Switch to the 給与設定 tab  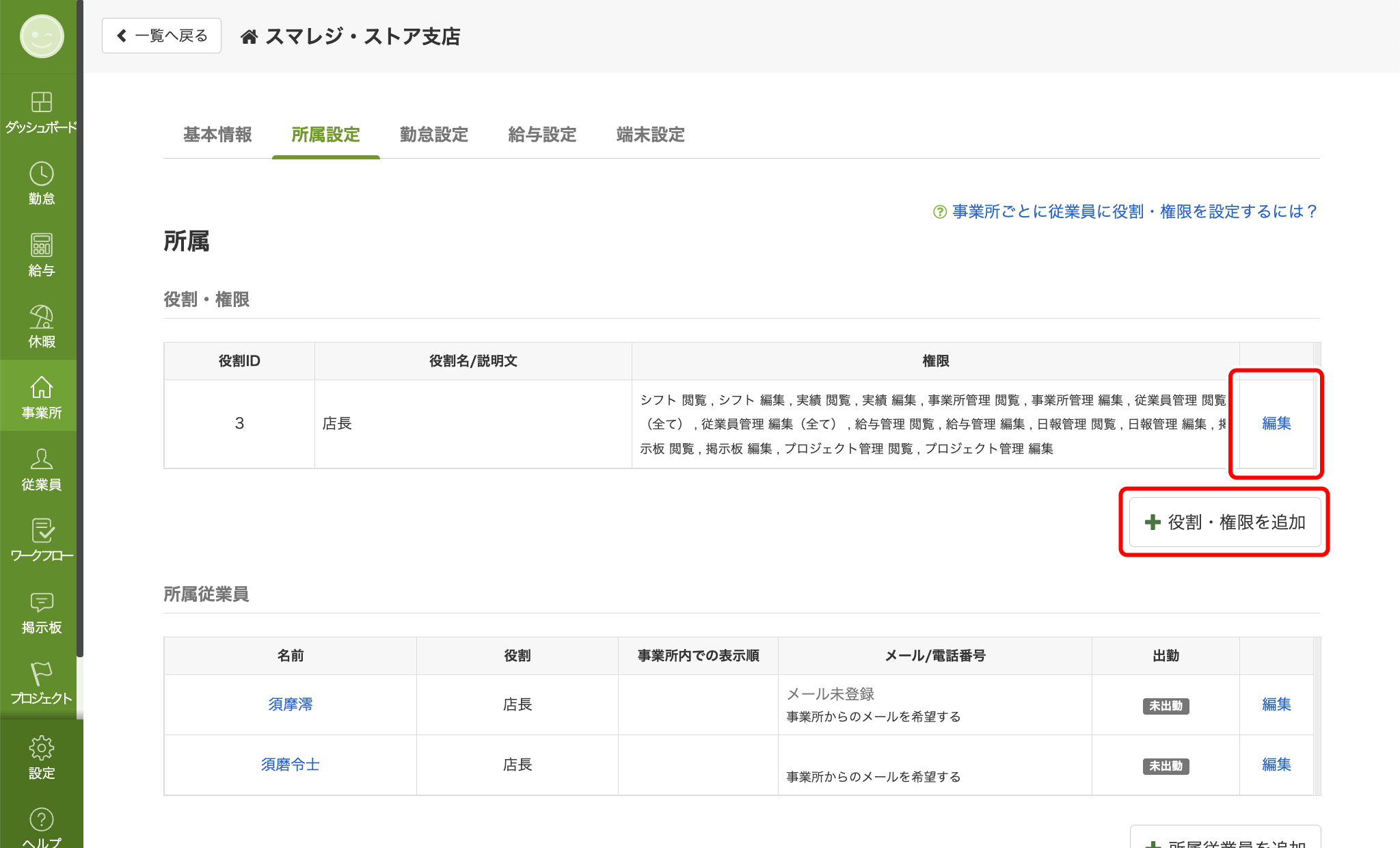(x=542, y=135)
